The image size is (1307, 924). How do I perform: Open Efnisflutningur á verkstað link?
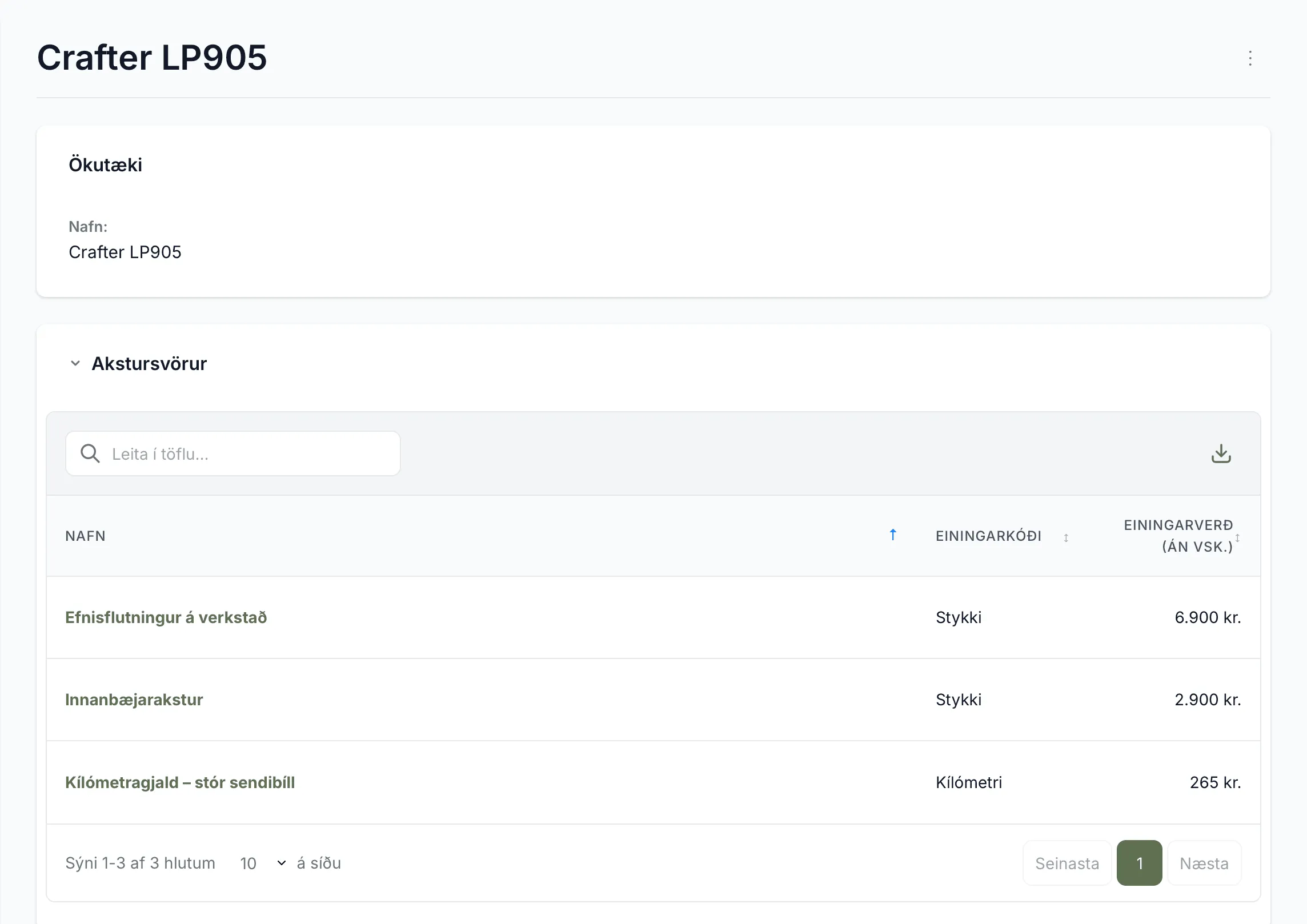click(166, 617)
